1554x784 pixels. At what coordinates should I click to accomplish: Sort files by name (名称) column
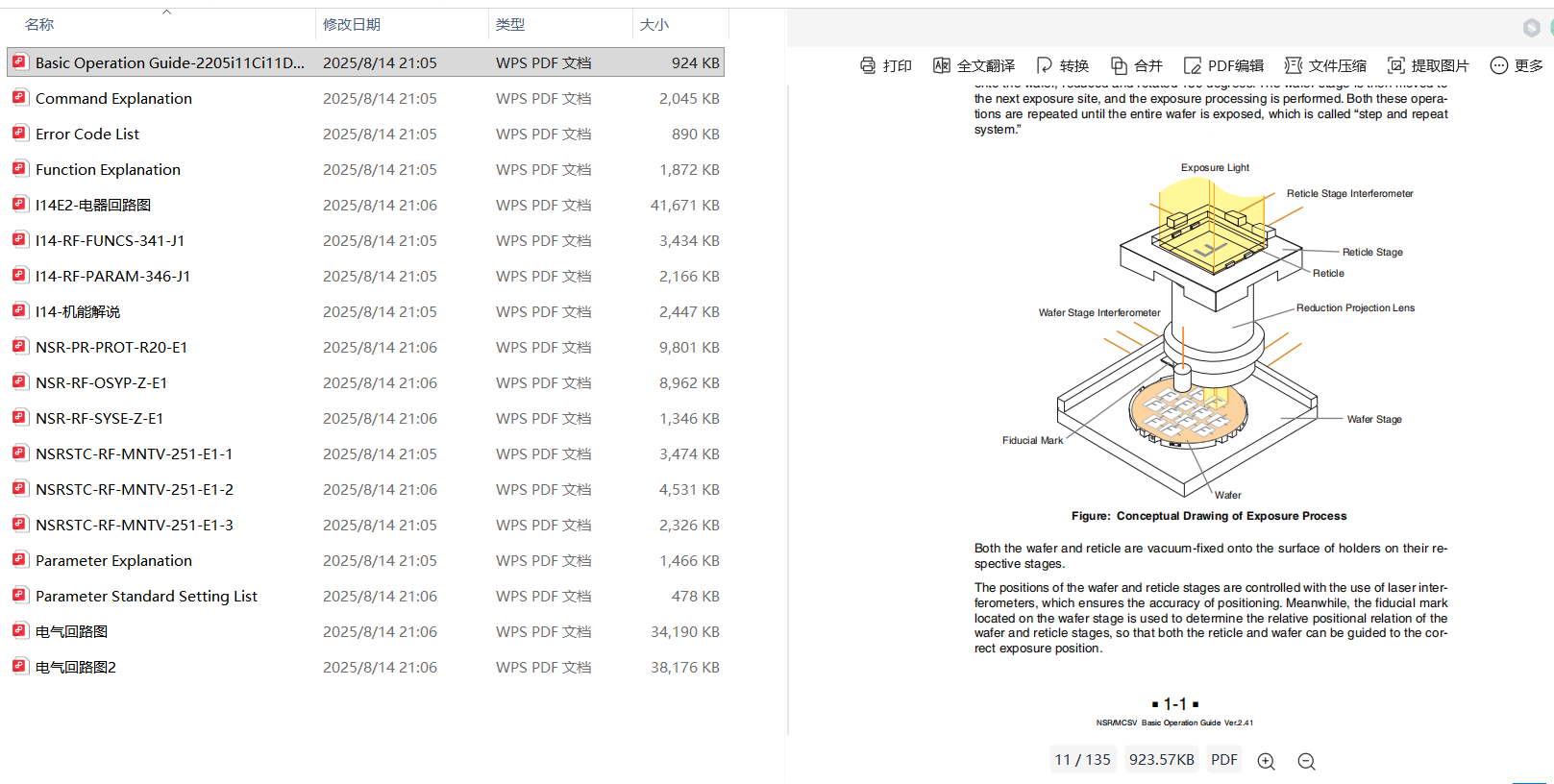coord(39,24)
